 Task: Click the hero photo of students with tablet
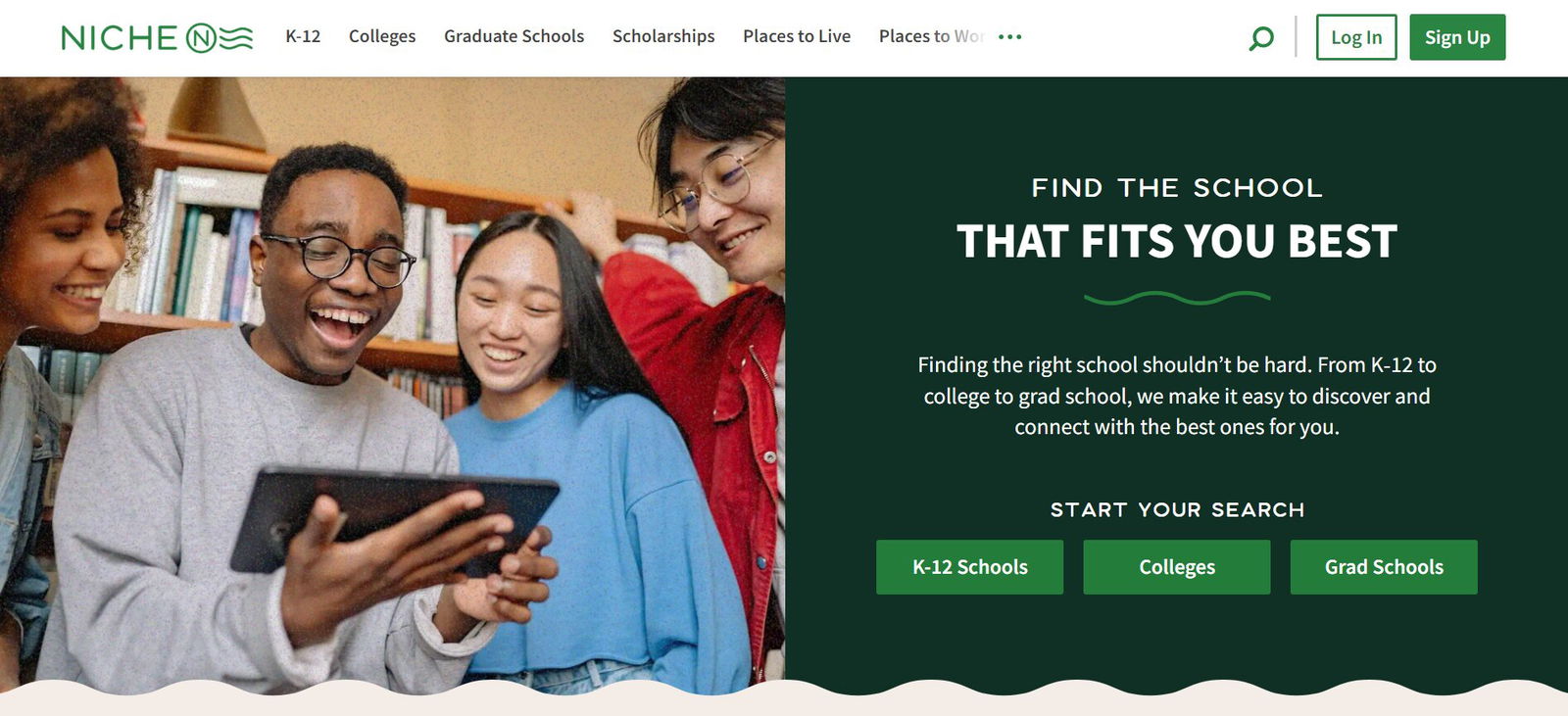[392, 382]
